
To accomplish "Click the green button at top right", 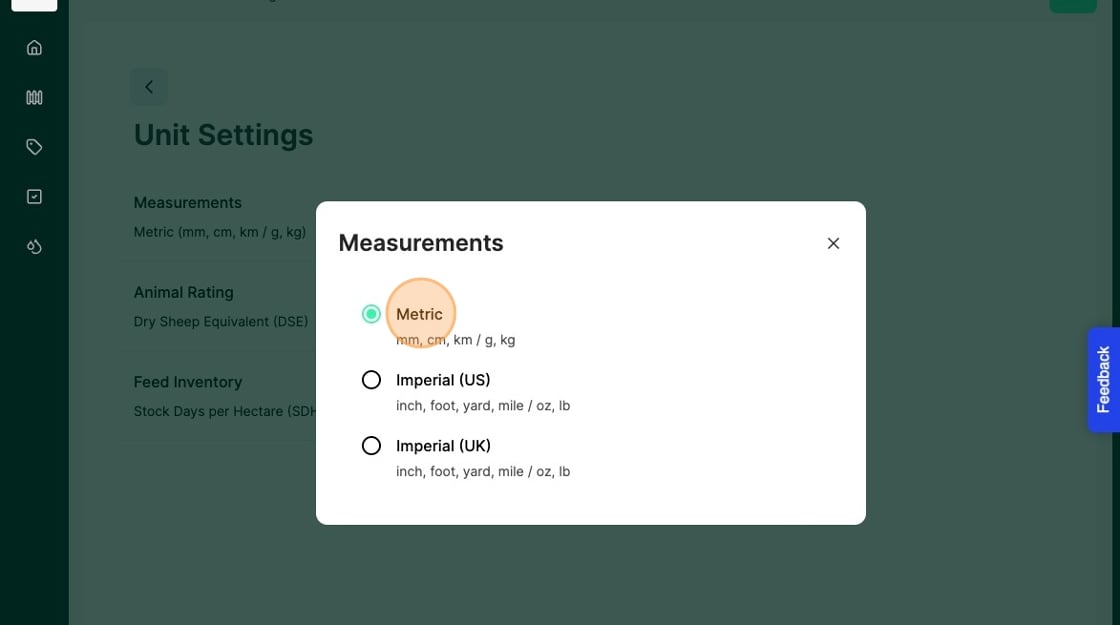I will click(1072, 5).
